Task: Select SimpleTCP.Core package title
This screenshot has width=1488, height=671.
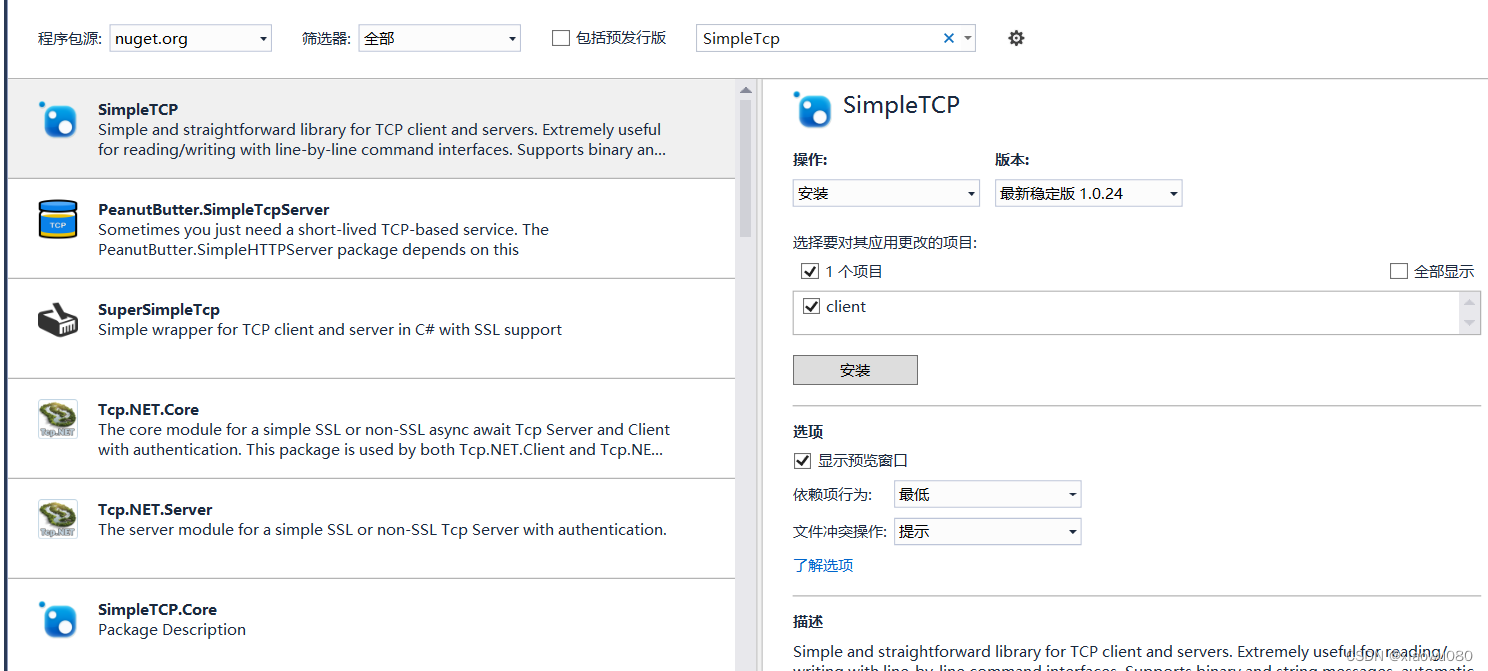Action: coord(157,609)
